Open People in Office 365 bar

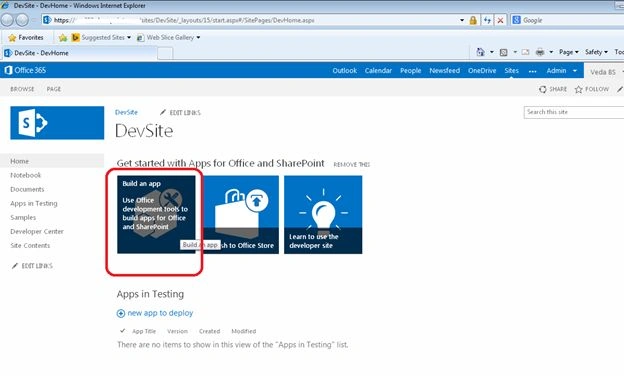click(410, 70)
